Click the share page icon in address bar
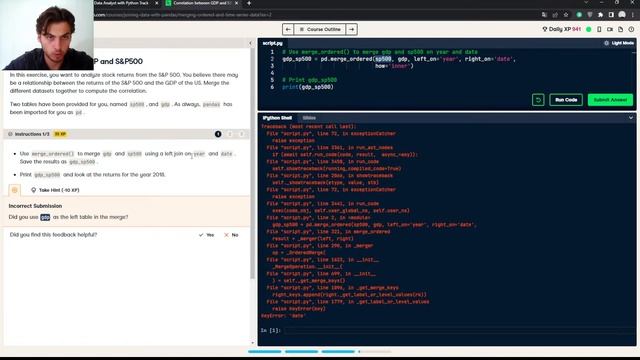Image resolution: width=640 pixels, height=360 pixels. point(555,15)
